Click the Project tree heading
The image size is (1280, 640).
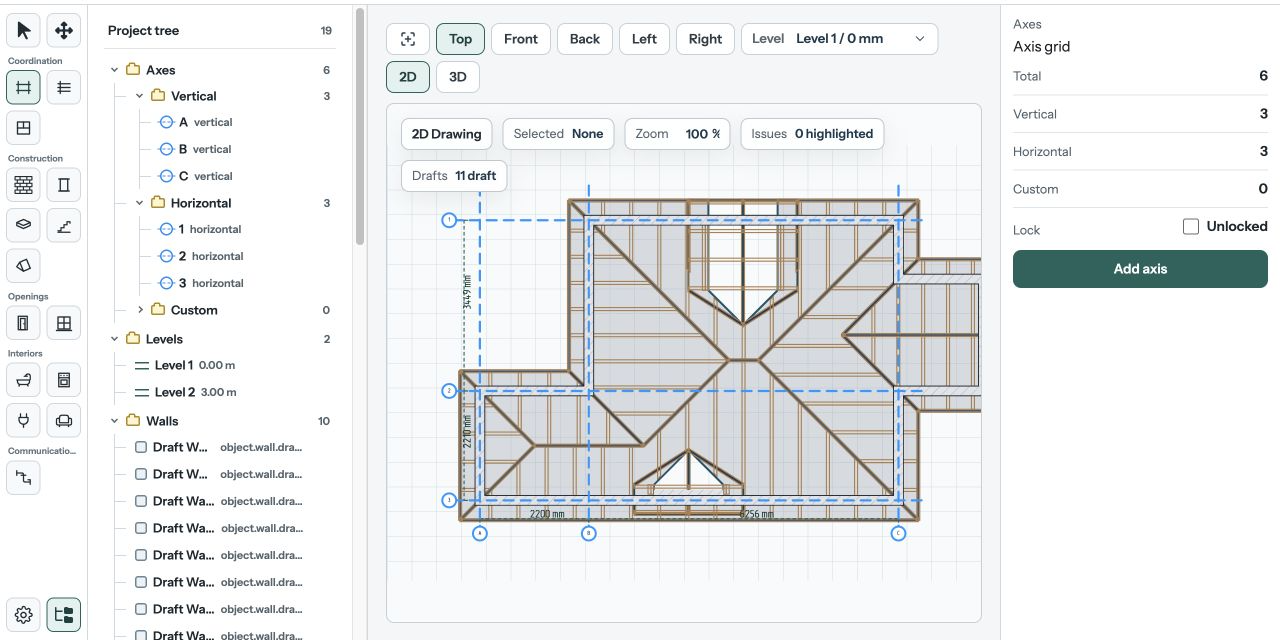[x=144, y=31]
